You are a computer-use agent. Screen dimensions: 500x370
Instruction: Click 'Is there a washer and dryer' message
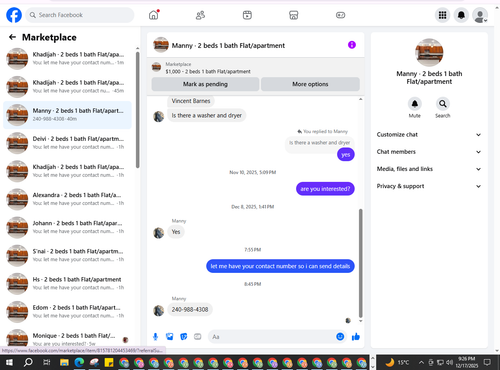coord(207,115)
